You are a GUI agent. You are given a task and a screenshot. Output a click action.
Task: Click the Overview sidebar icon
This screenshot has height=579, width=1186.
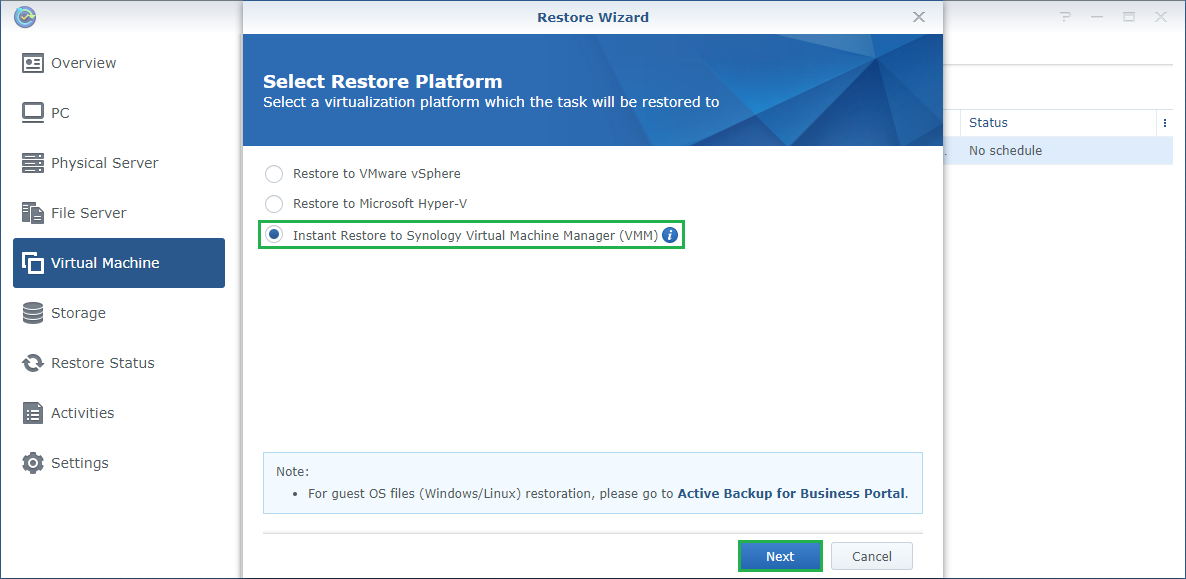(x=33, y=63)
